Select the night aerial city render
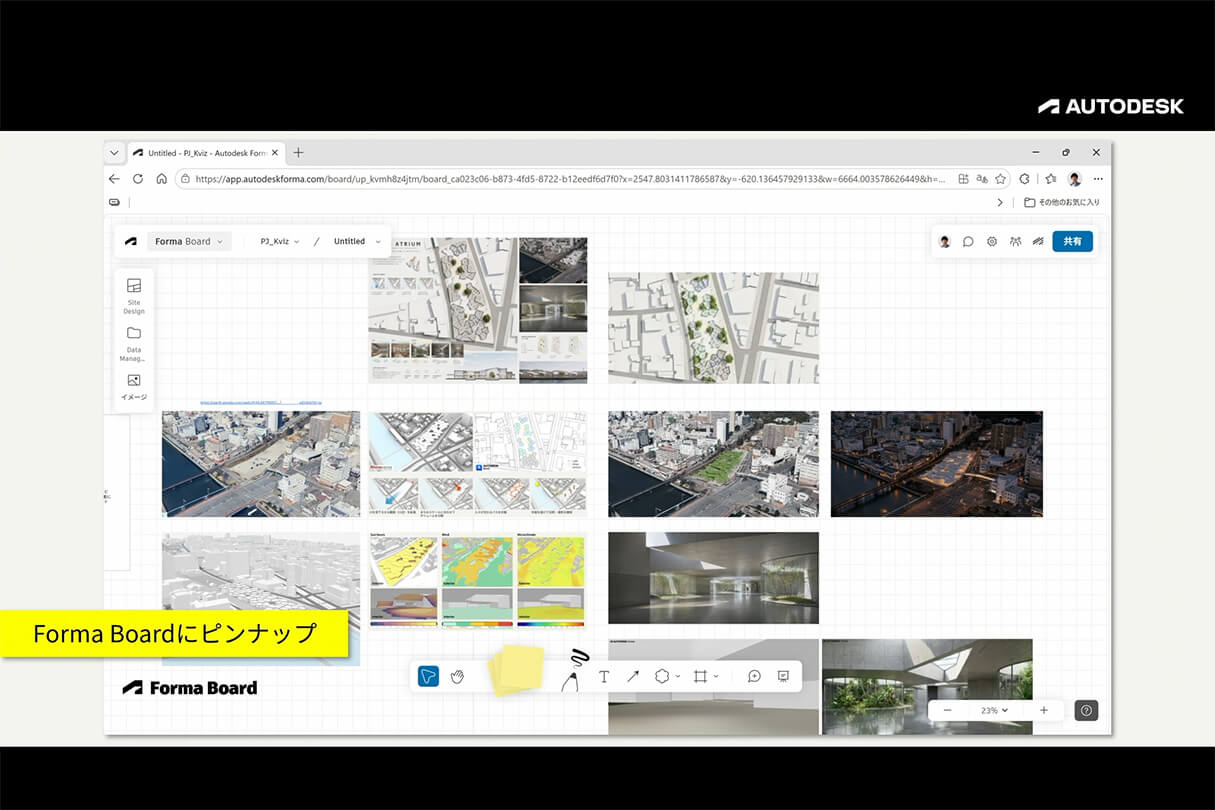 point(936,464)
